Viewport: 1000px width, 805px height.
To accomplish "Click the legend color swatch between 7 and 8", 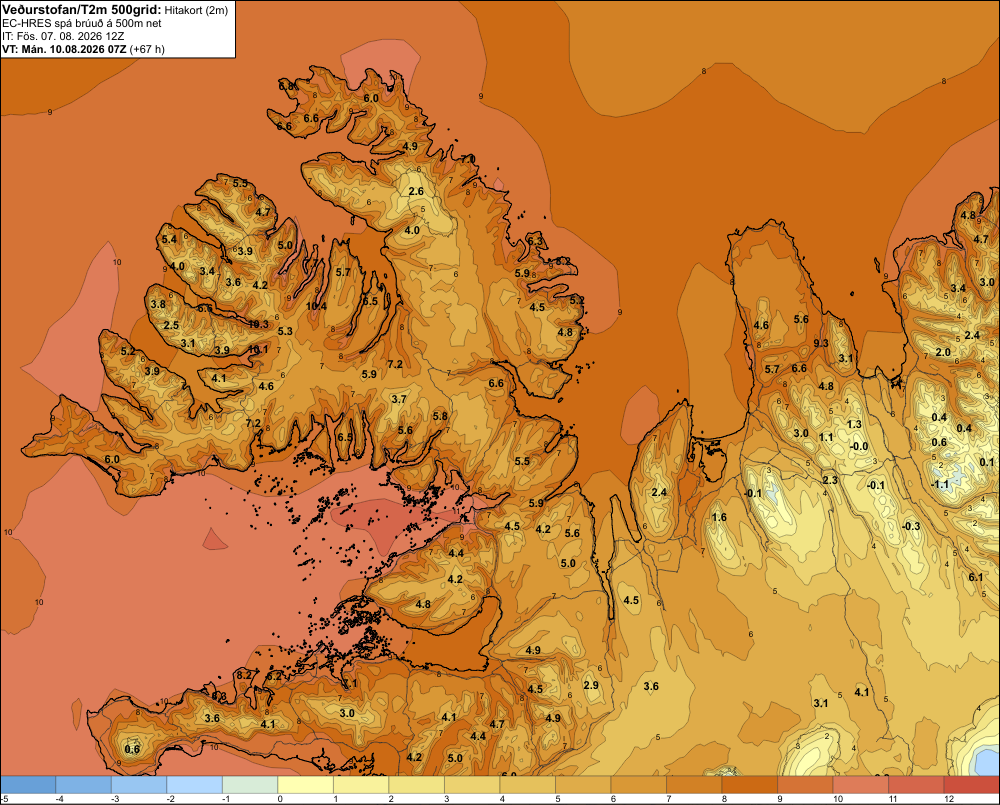I will coord(694,785).
